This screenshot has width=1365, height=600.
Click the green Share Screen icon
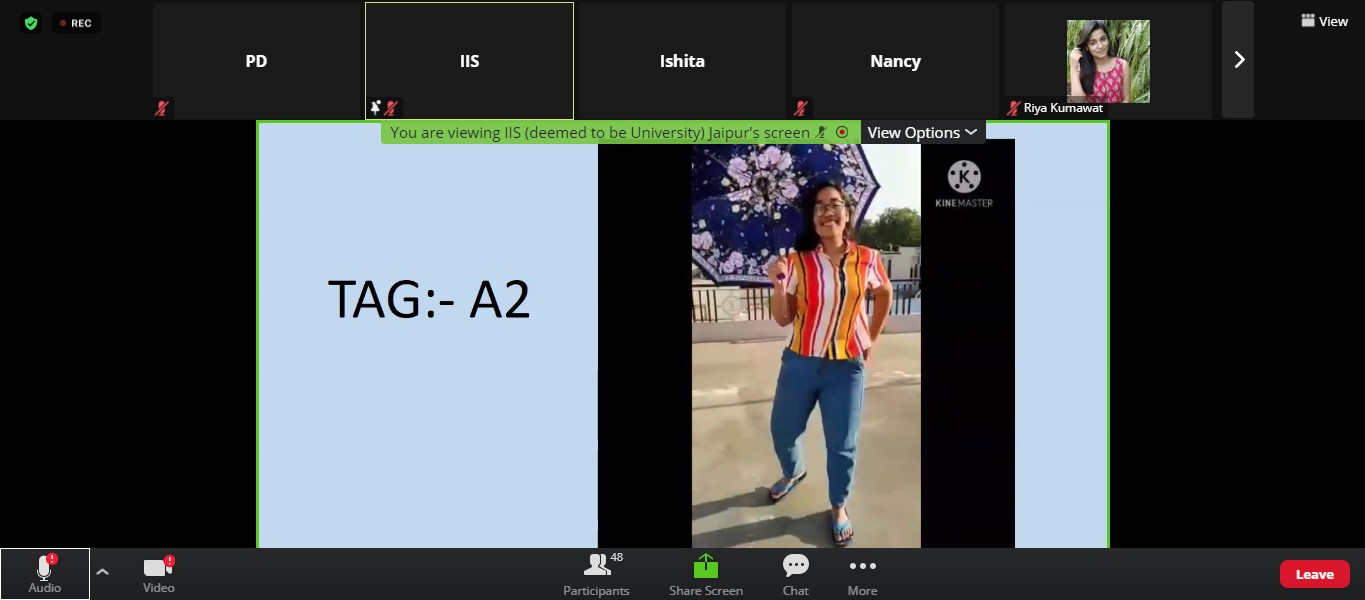[x=706, y=566]
